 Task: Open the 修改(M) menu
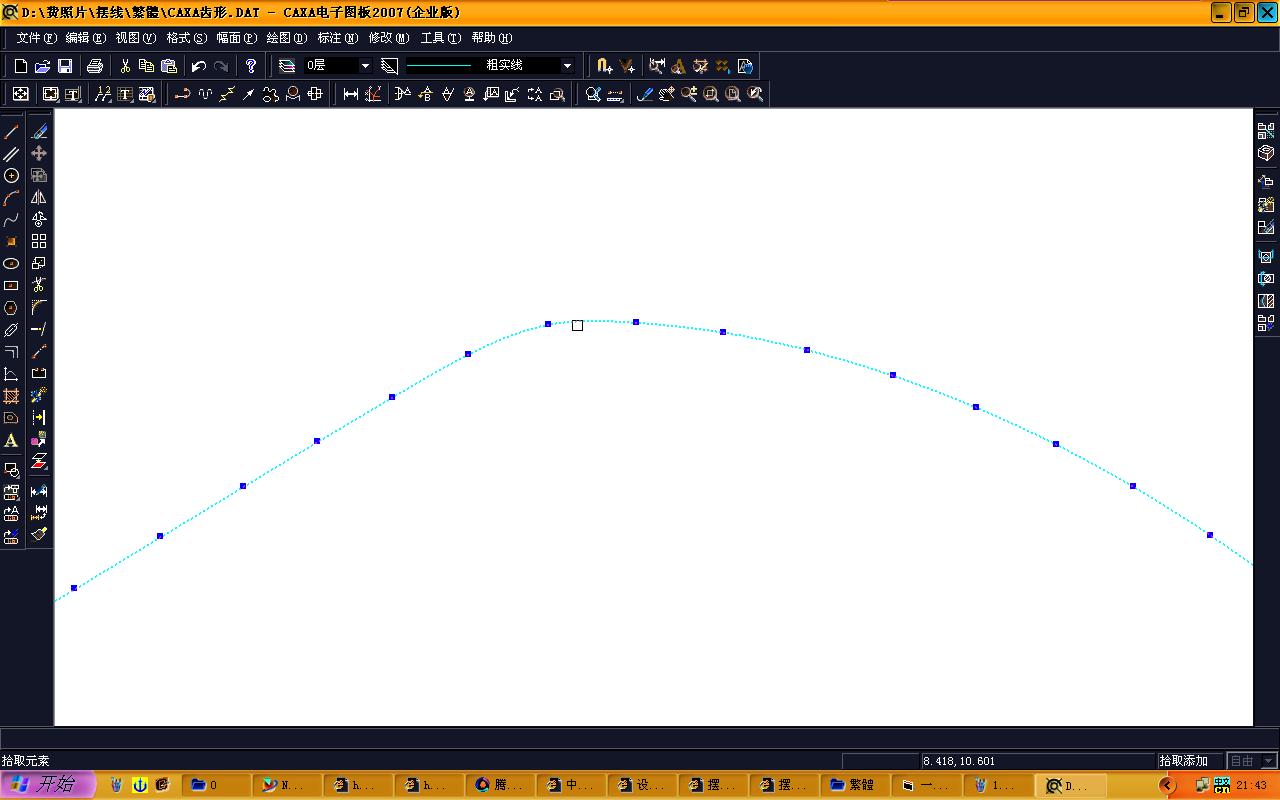pos(389,38)
